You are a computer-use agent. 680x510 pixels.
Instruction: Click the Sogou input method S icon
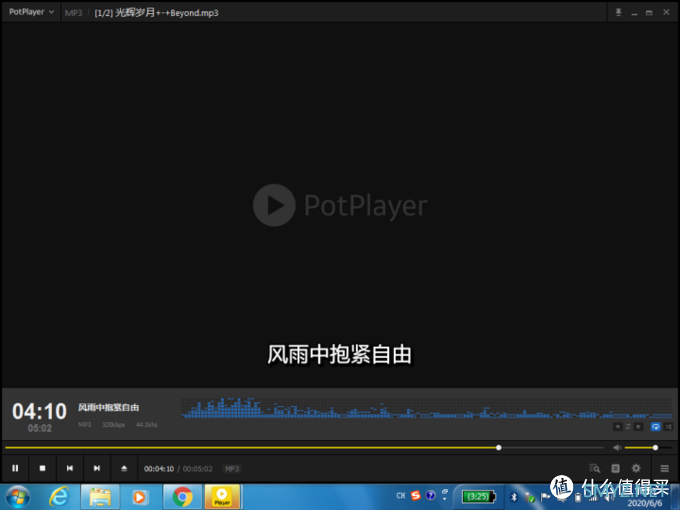click(415, 495)
